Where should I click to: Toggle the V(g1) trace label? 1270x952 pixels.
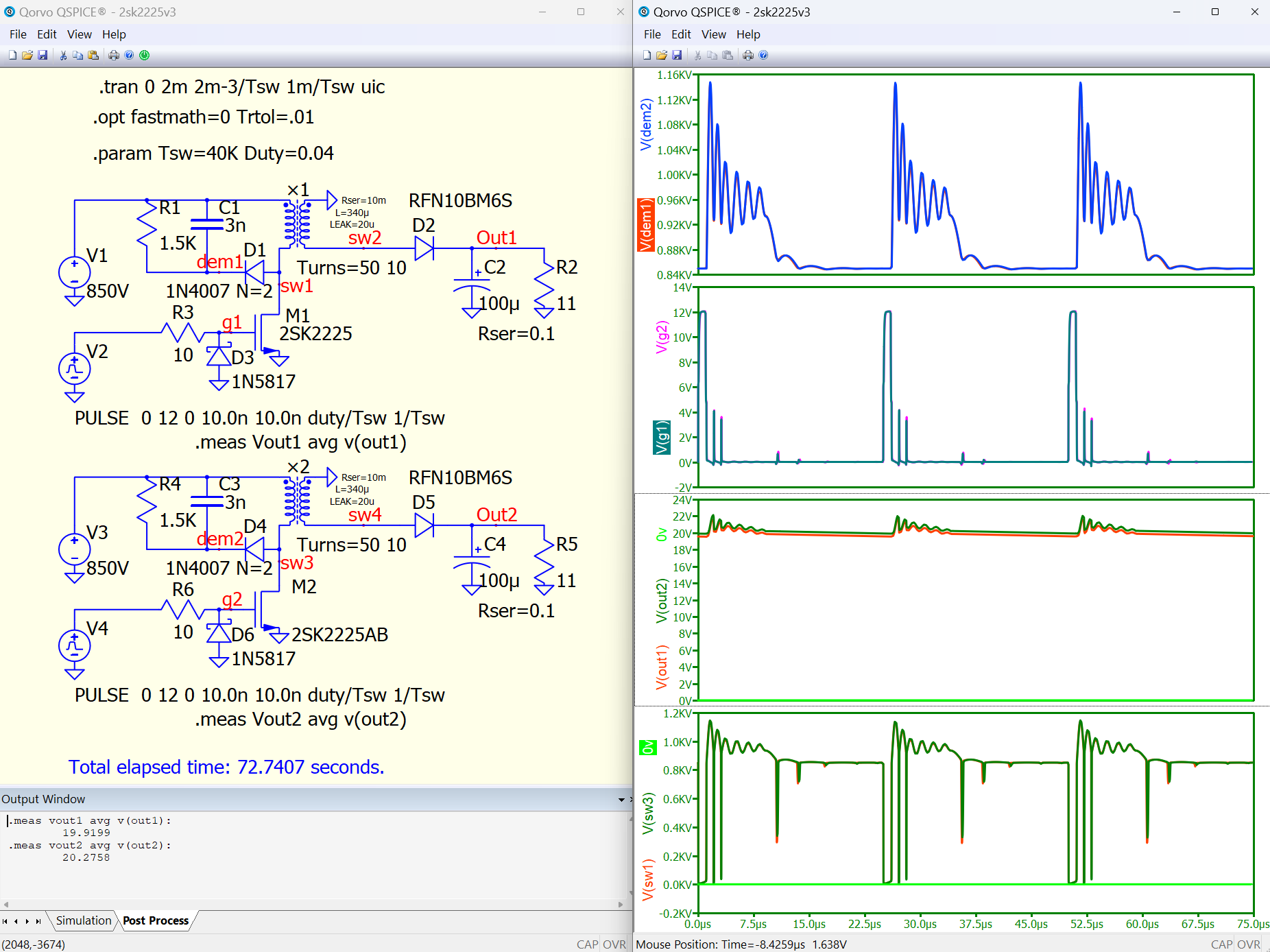tap(661, 438)
